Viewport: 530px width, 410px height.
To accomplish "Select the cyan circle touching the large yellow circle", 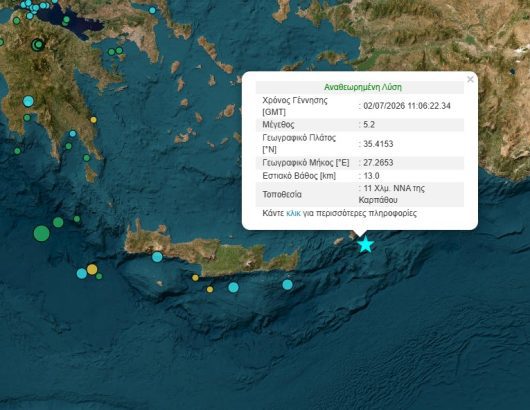I will pyautogui.click(x=82, y=273).
